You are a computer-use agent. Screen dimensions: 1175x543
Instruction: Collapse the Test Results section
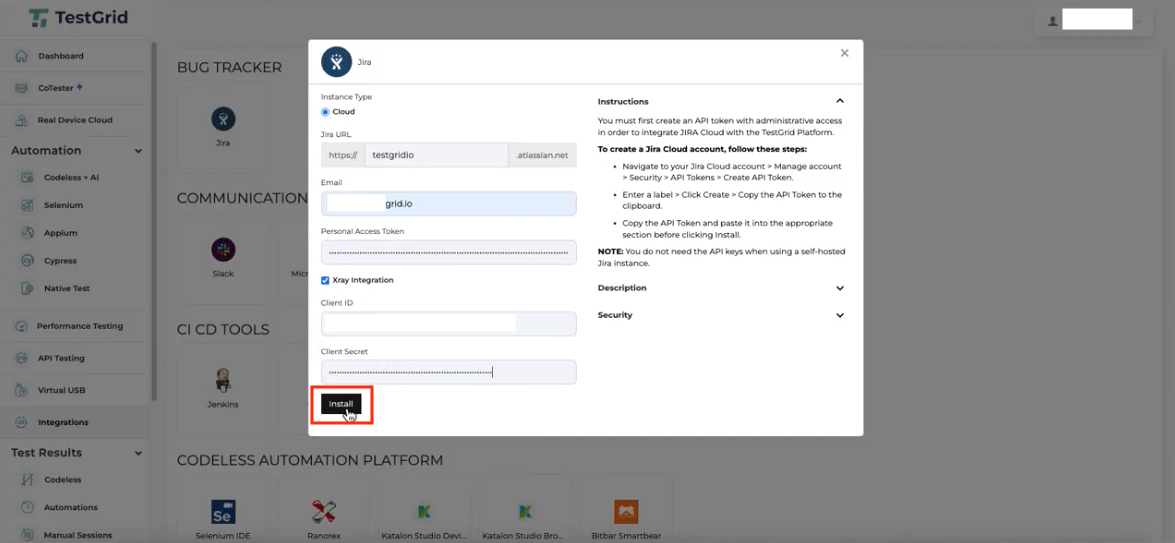pos(138,453)
